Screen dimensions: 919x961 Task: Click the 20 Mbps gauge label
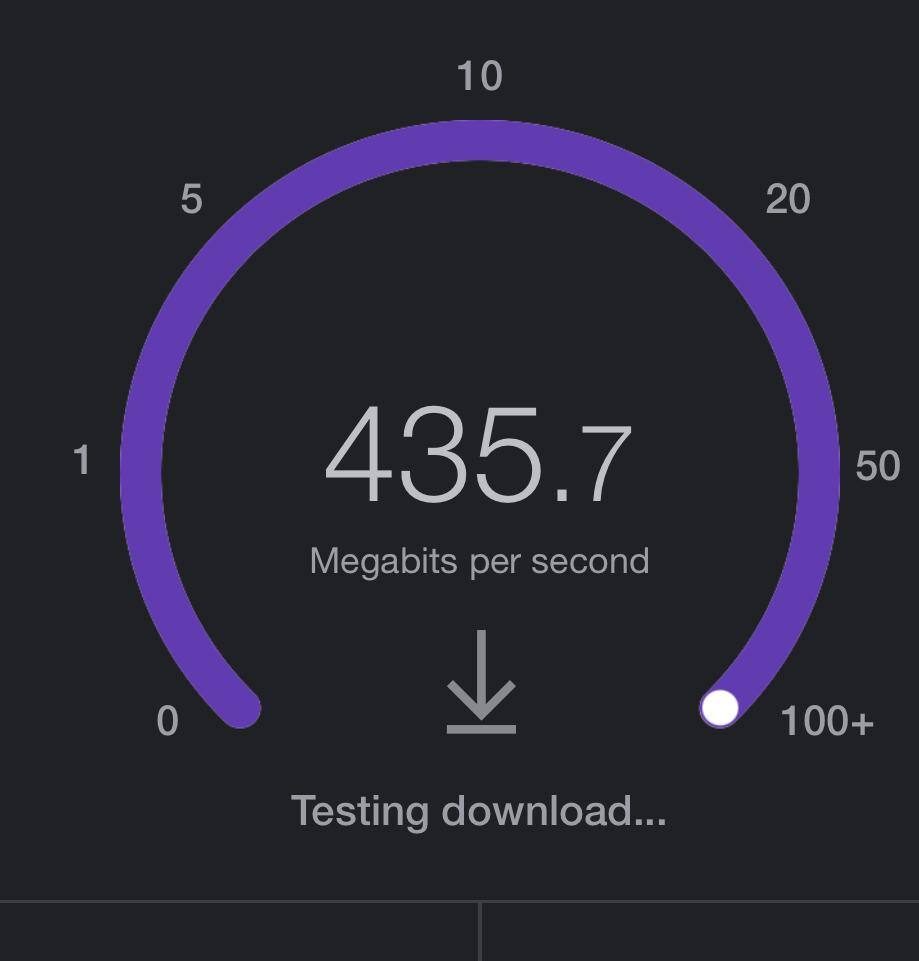pos(787,200)
